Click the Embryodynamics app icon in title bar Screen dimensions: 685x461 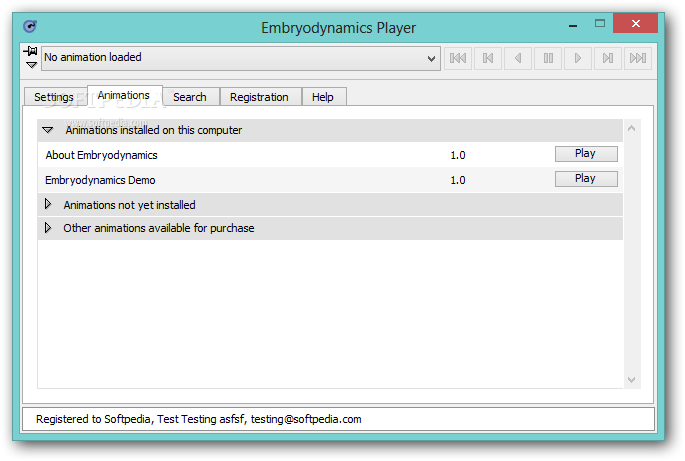(x=30, y=27)
